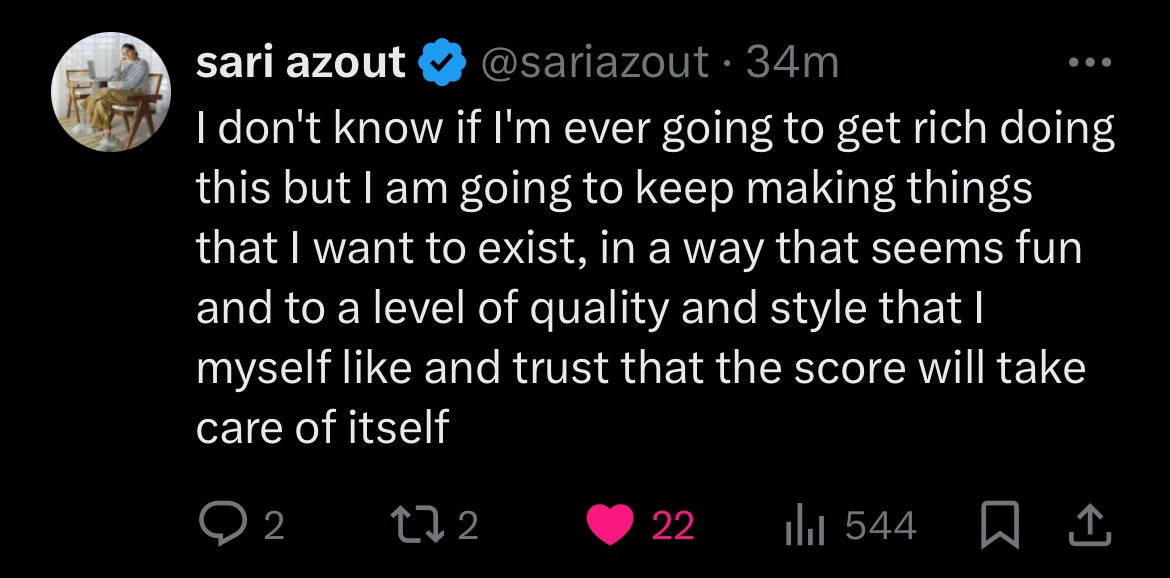Click the pink like count 22
The height and width of the screenshot is (578, 1170).
point(672,526)
